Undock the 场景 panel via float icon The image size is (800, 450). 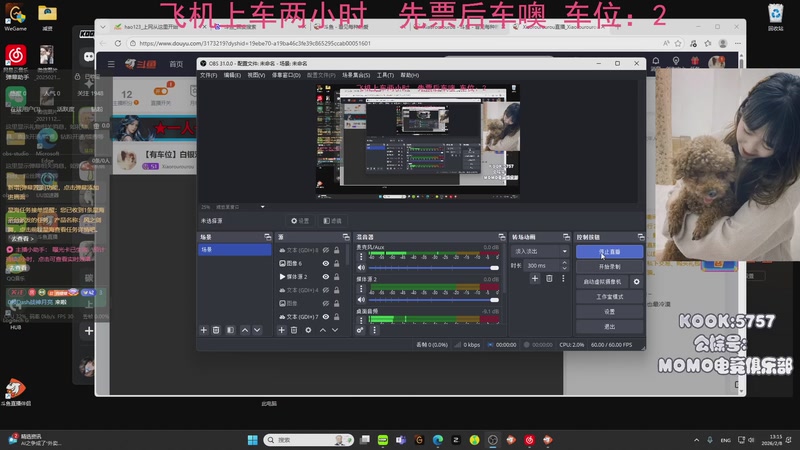(267, 237)
